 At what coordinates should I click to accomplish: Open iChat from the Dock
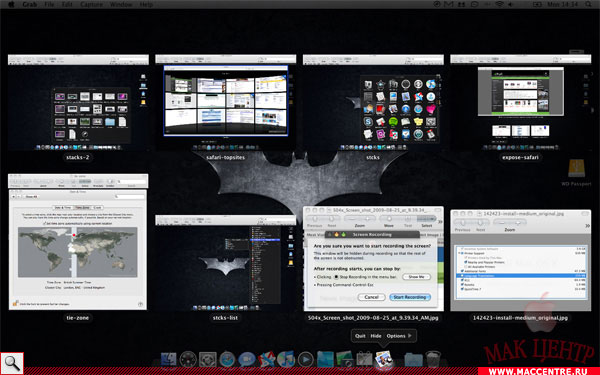(247, 360)
